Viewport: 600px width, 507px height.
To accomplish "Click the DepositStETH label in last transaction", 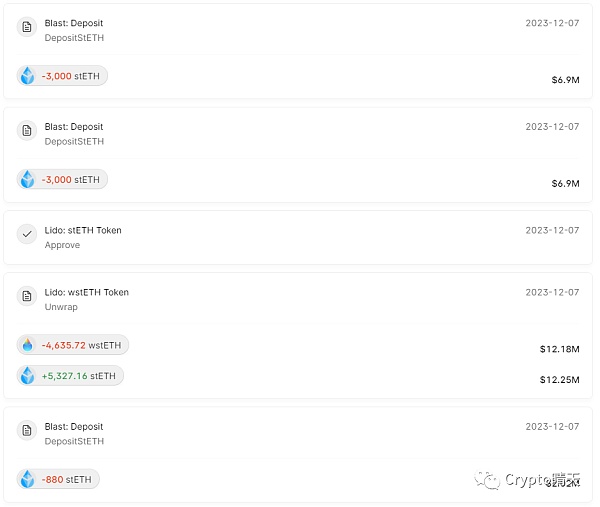I will click(x=74, y=441).
